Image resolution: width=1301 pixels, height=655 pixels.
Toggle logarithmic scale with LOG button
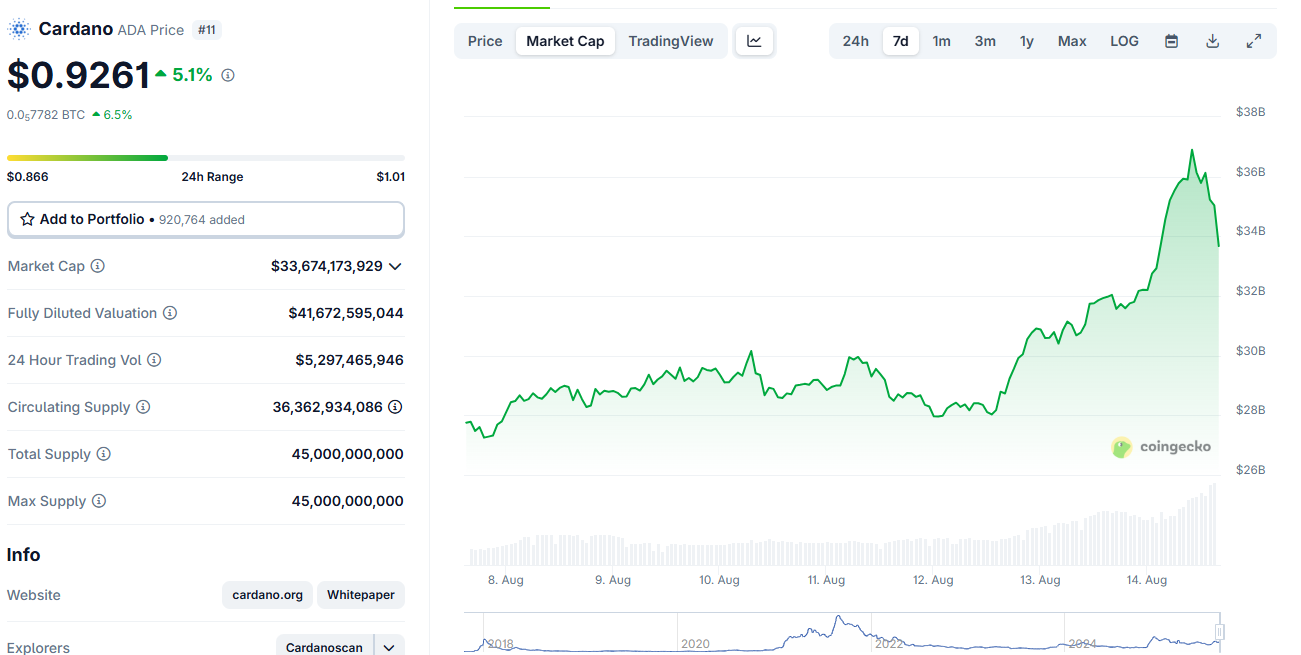pos(1124,41)
